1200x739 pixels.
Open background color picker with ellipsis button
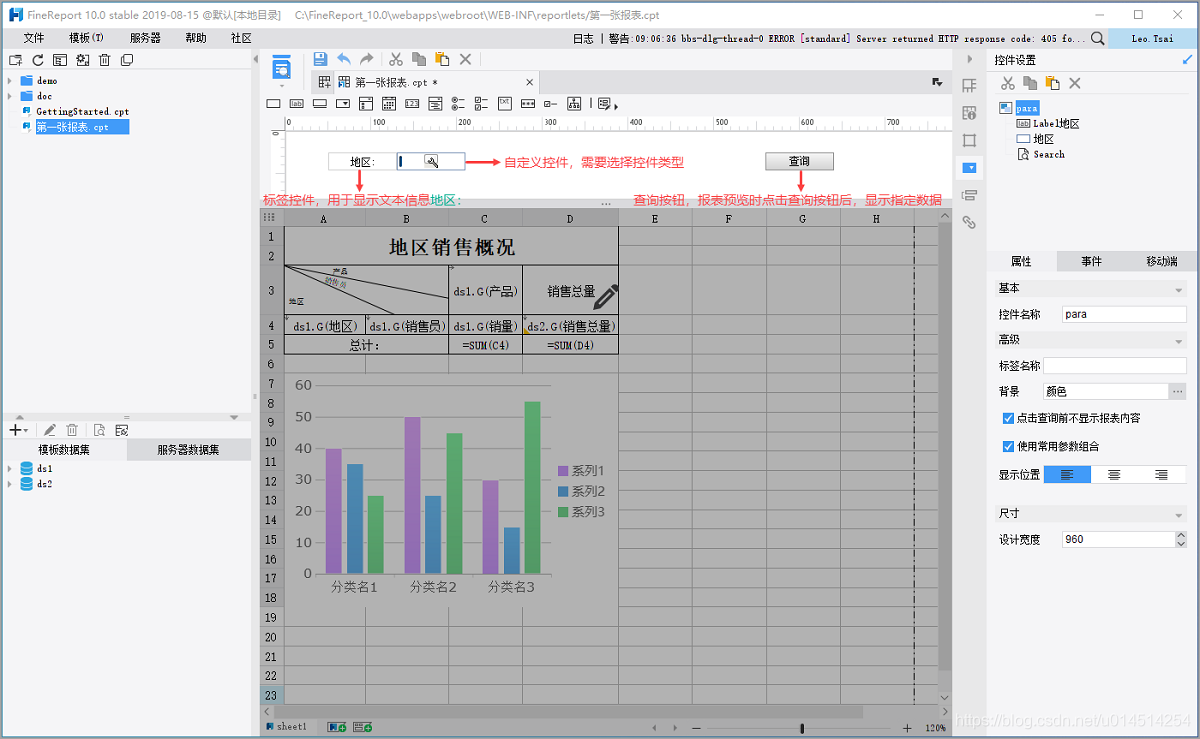(1178, 392)
